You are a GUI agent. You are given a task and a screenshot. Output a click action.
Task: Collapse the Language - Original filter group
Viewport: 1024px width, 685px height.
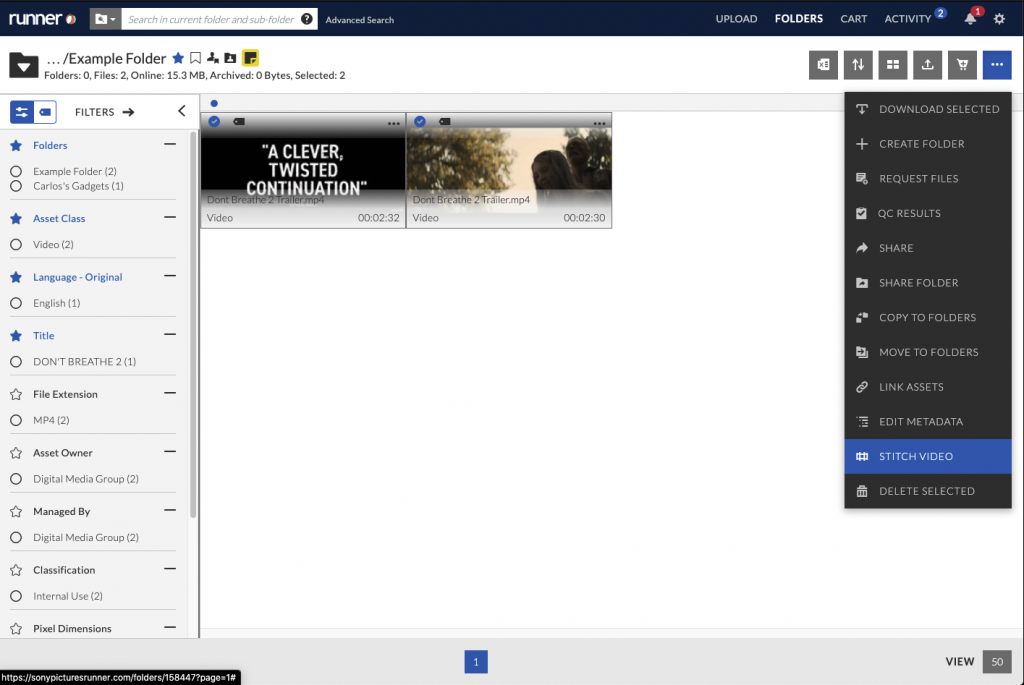[x=170, y=276]
